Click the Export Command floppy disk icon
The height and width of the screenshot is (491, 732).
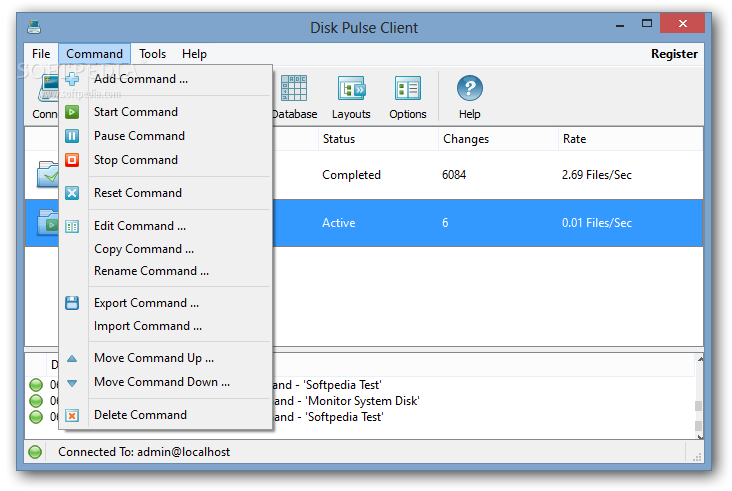(72, 303)
